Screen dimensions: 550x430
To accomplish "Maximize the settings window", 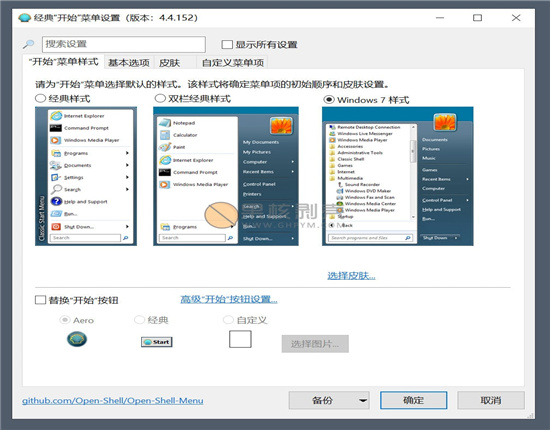I will tap(477, 18).
